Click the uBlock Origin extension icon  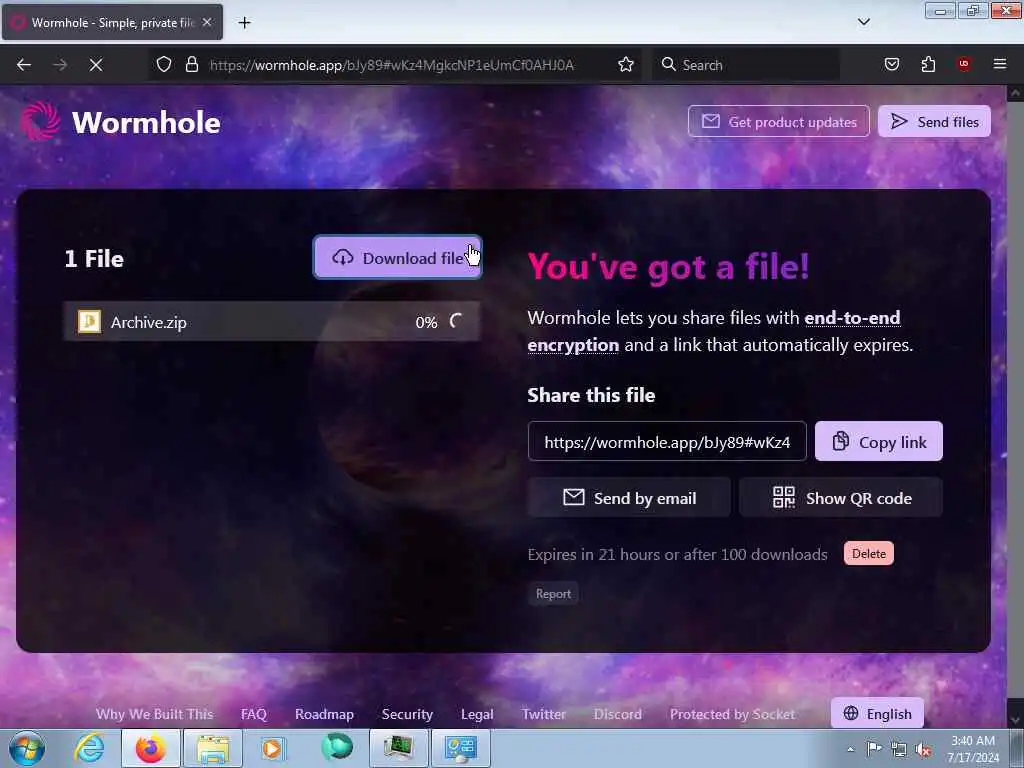(963, 64)
